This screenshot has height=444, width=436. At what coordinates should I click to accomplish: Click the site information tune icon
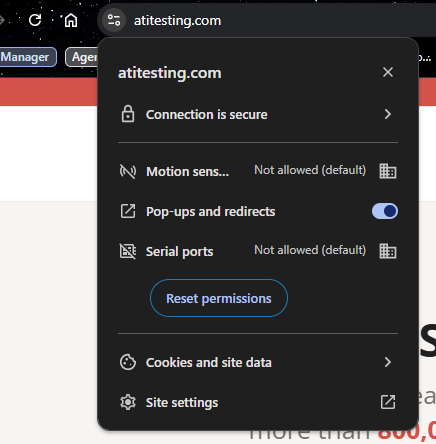coord(114,20)
